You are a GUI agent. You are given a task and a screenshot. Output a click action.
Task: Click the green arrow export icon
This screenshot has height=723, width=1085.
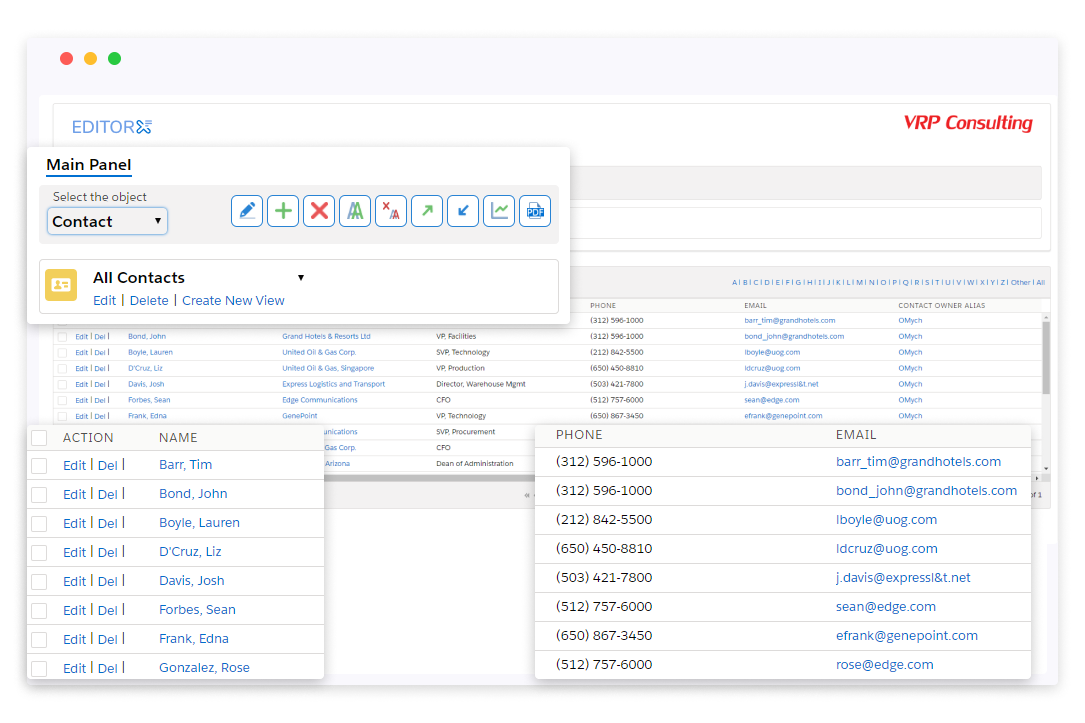point(427,211)
